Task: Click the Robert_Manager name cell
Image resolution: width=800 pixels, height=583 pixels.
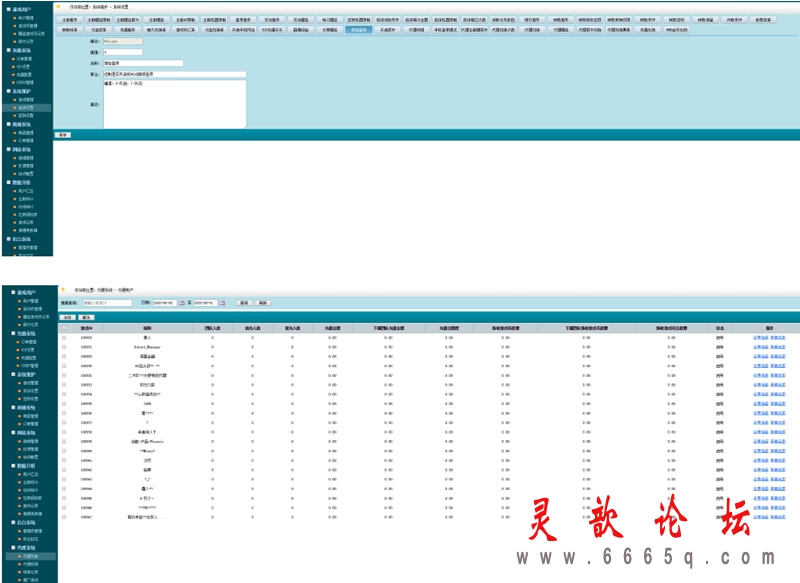Action: pos(147,347)
